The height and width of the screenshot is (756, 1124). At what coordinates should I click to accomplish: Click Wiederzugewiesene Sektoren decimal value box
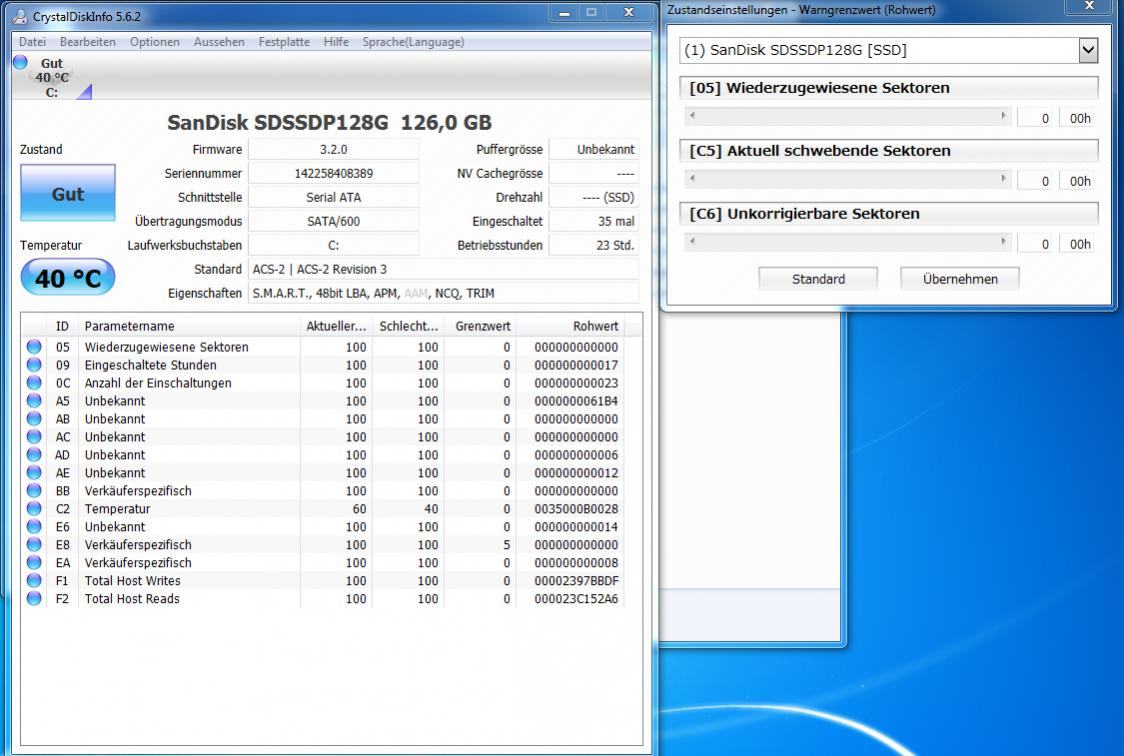click(x=1034, y=118)
